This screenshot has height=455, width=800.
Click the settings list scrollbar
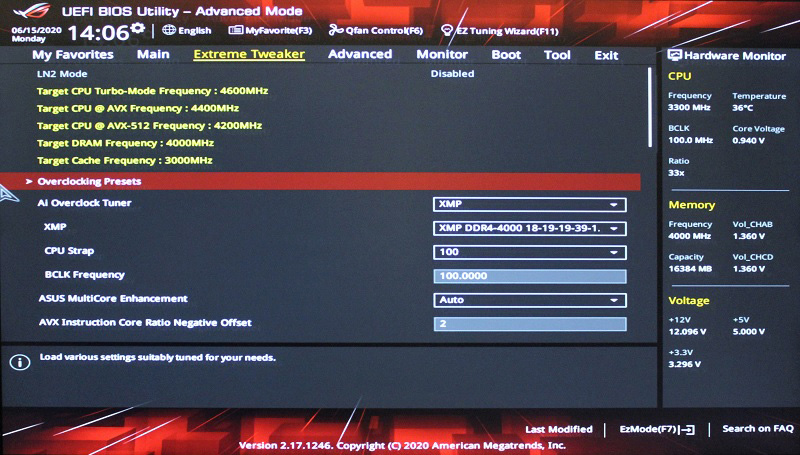pyautogui.click(x=649, y=108)
